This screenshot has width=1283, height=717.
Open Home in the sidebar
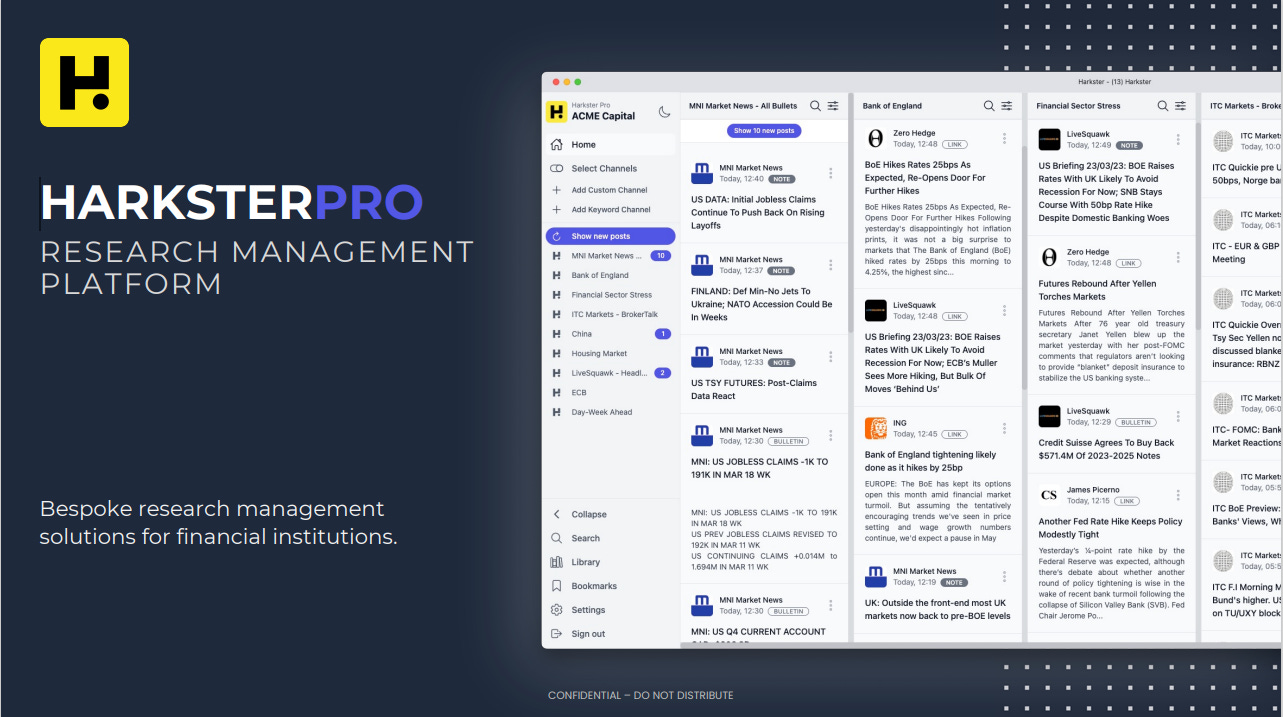coord(611,145)
